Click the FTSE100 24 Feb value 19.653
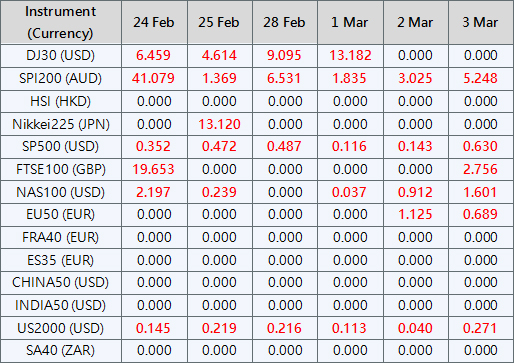The height and width of the screenshot is (363, 514). tap(153, 169)
